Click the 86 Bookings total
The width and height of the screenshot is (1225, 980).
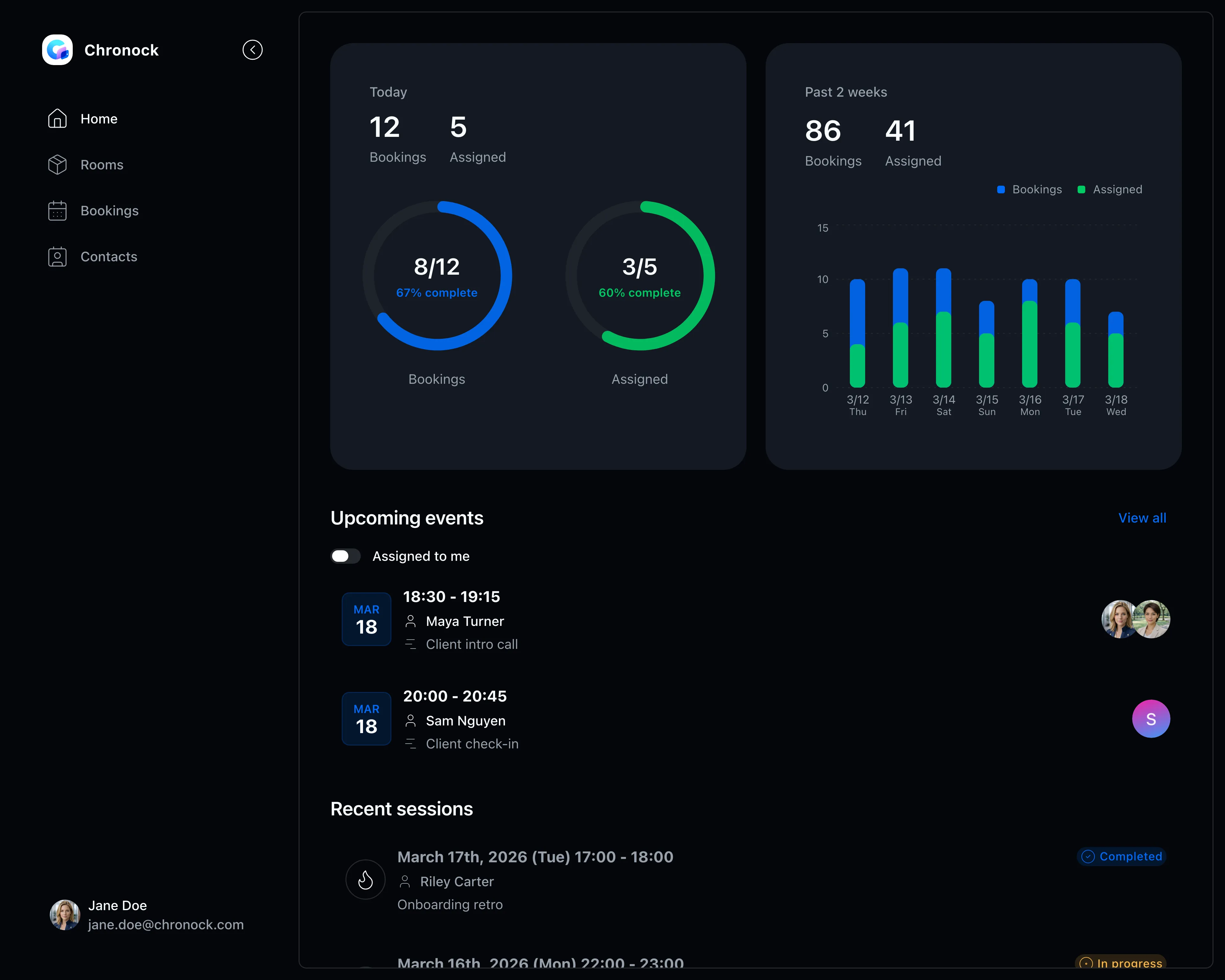click(x=833, y=143)
